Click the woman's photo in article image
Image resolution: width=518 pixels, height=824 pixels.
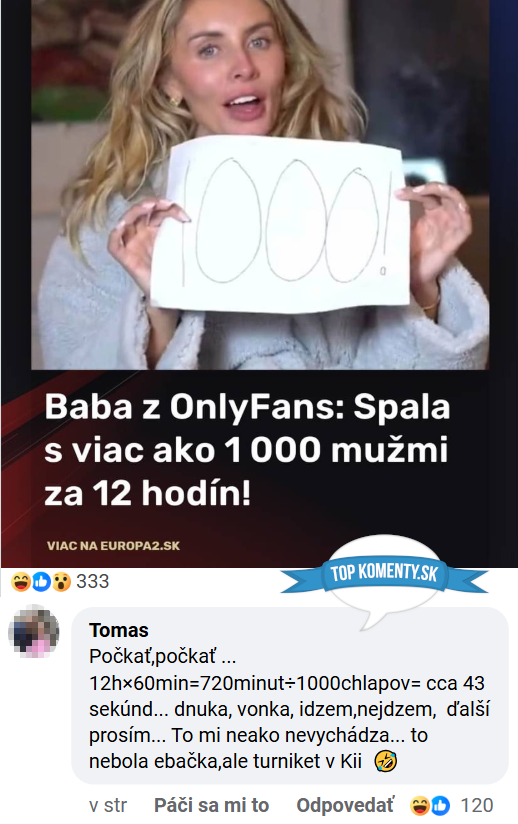tap(260, 184)
